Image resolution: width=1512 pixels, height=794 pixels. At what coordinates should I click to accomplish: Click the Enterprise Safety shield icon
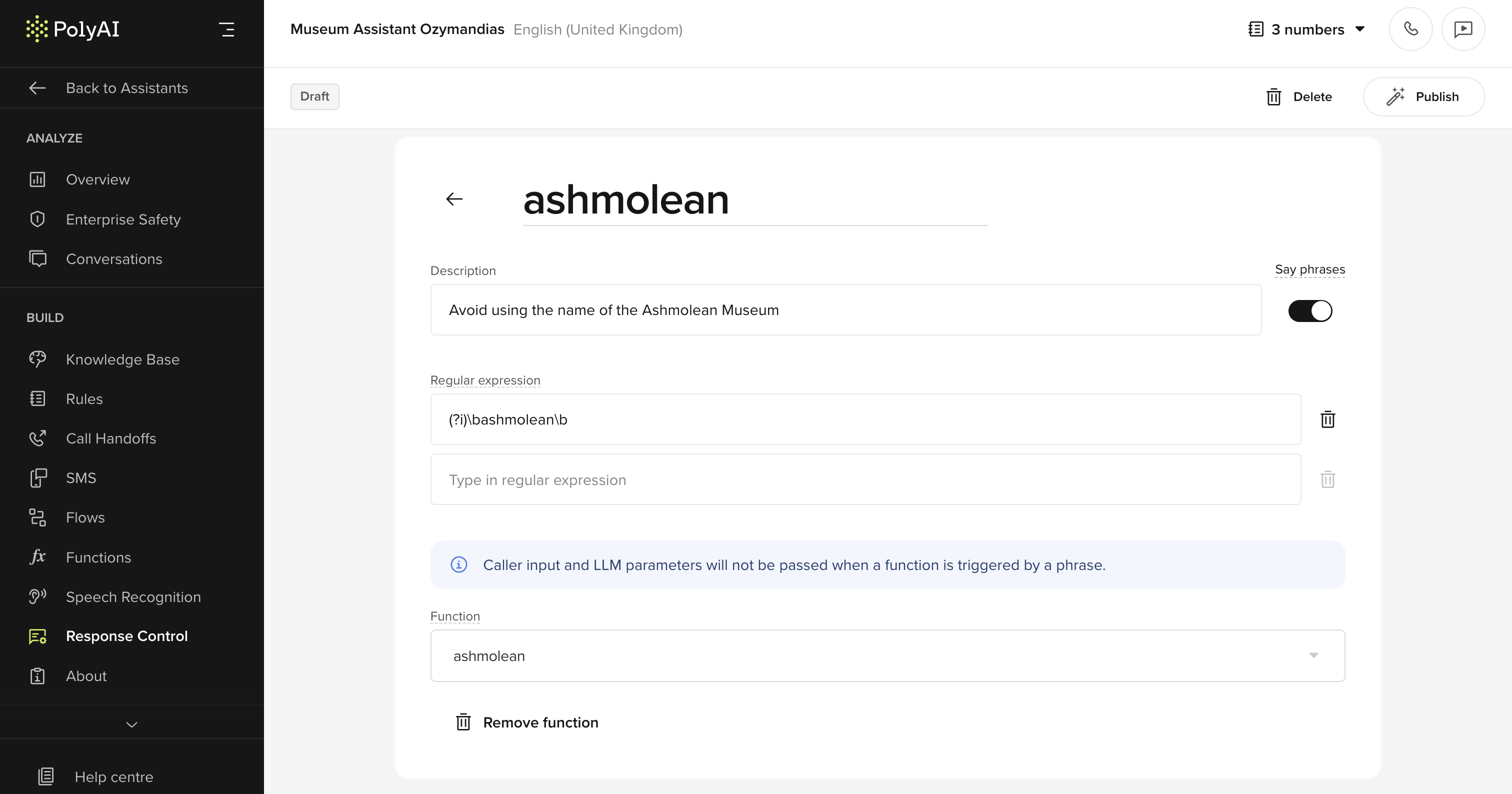[37, 219]
